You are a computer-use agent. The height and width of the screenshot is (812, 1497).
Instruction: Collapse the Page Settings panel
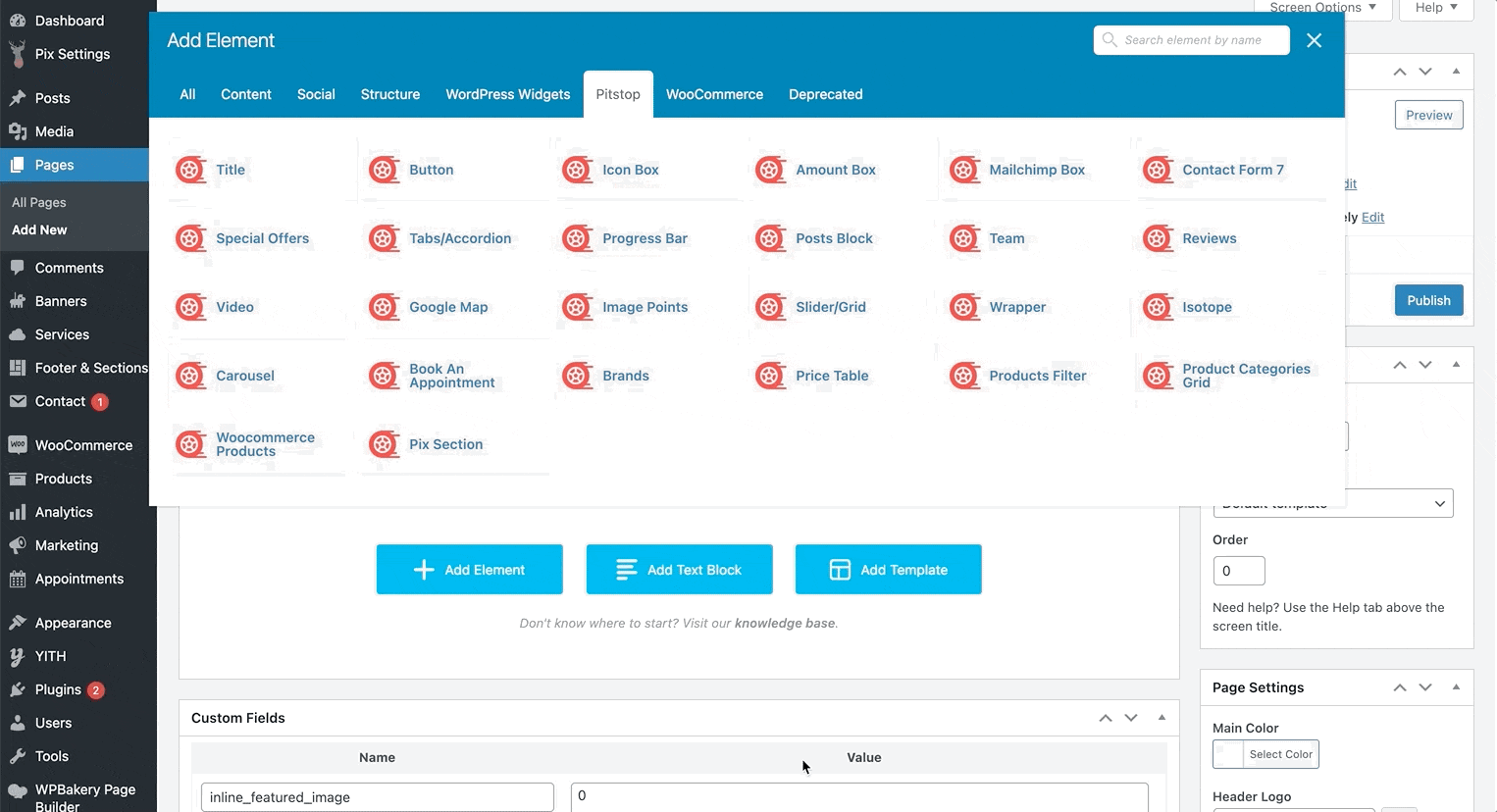coord(1456,687)
